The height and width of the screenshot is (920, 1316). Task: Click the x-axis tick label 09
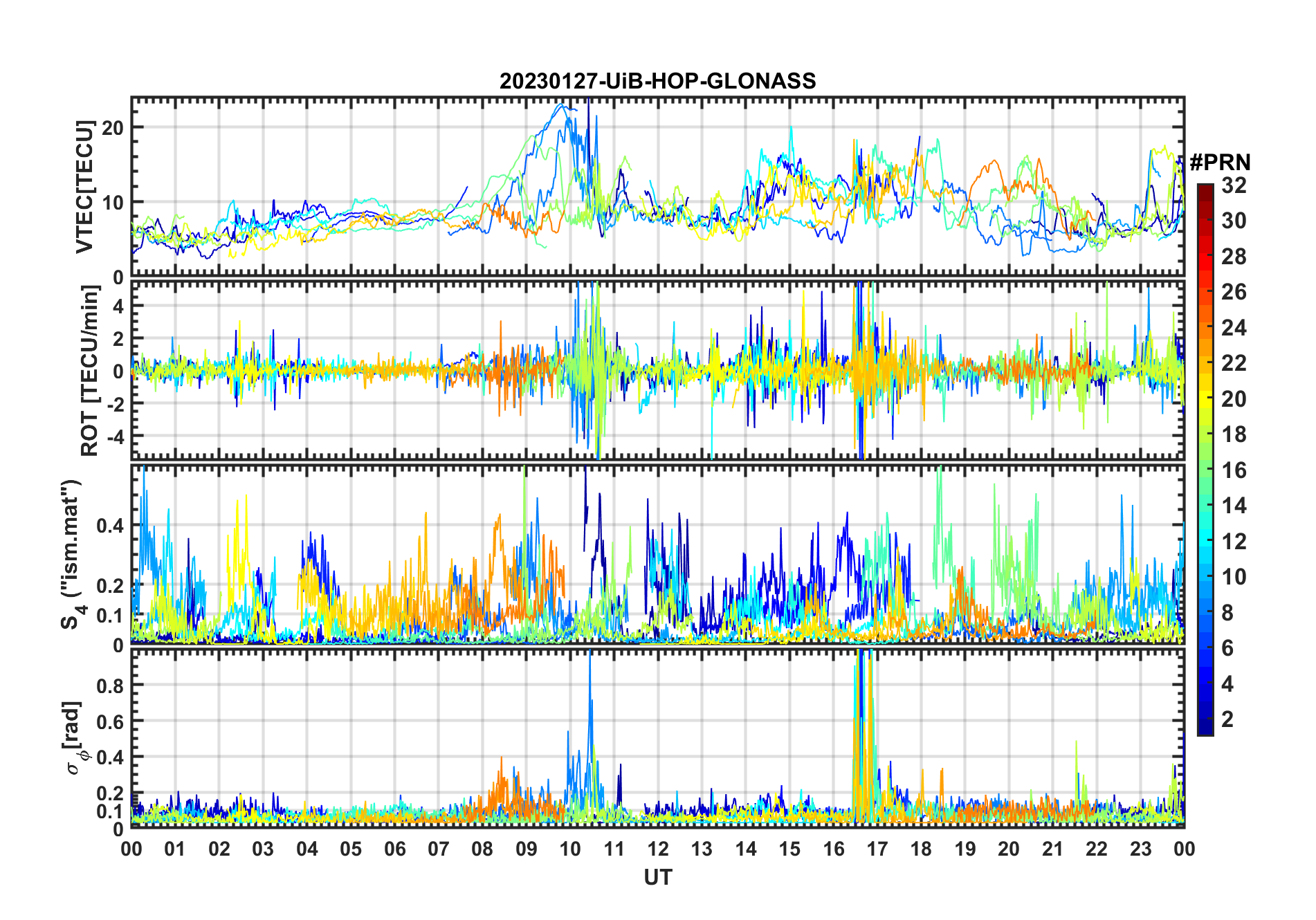(x=527, y=849)
